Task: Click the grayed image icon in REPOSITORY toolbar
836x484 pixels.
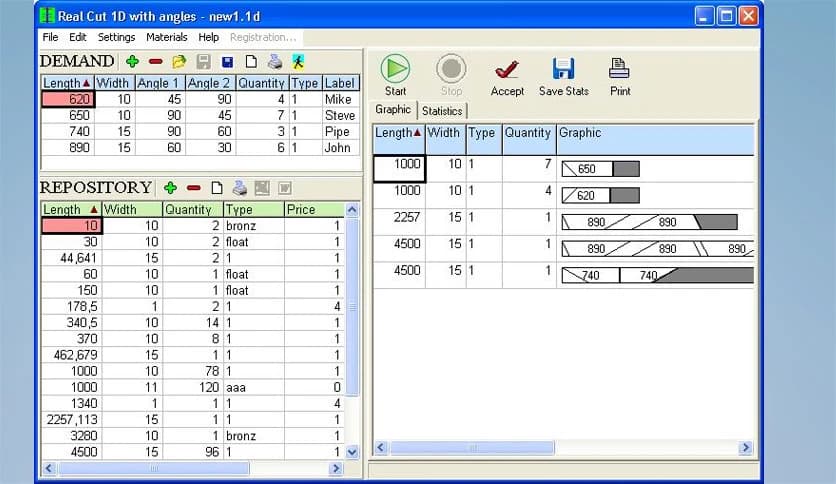Action: pos(262,188)
